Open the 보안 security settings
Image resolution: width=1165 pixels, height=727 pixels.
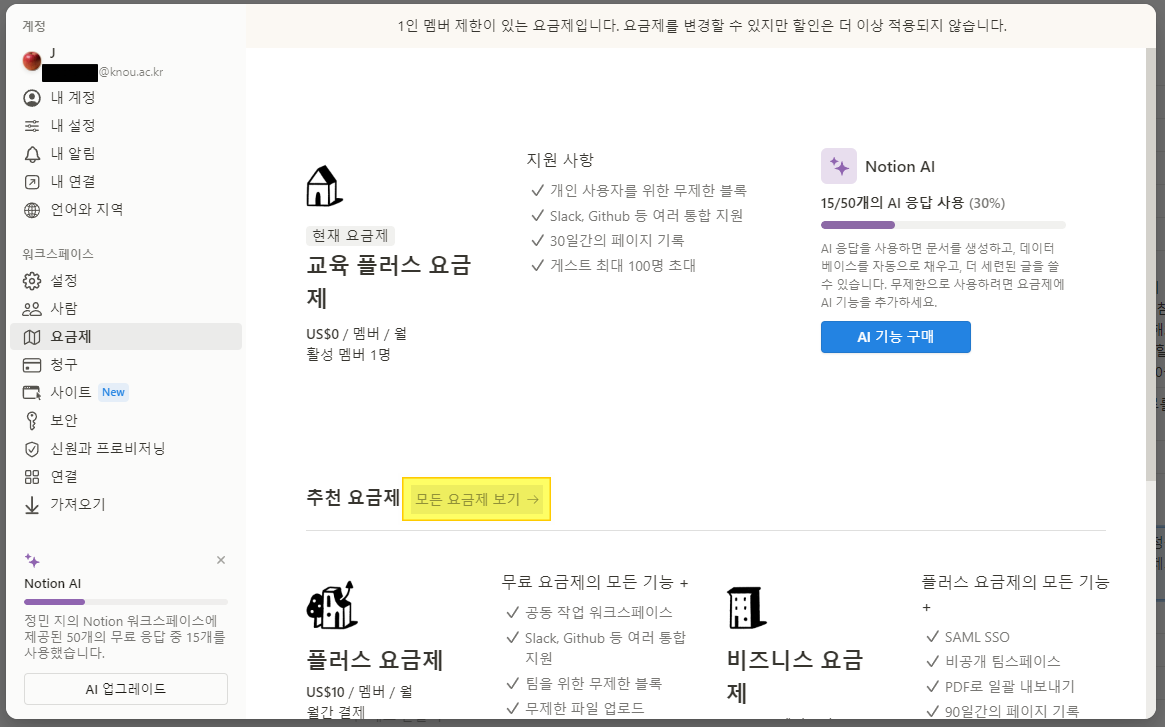tap(126, 421)
